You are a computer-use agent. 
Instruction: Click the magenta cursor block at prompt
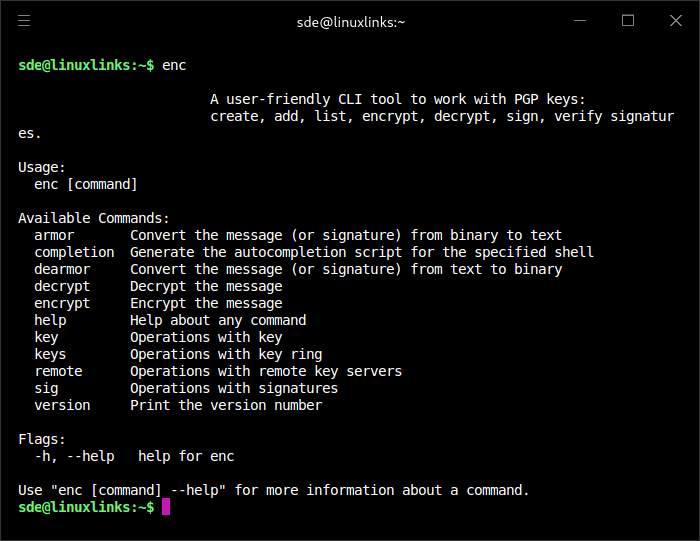coord(166,507)
